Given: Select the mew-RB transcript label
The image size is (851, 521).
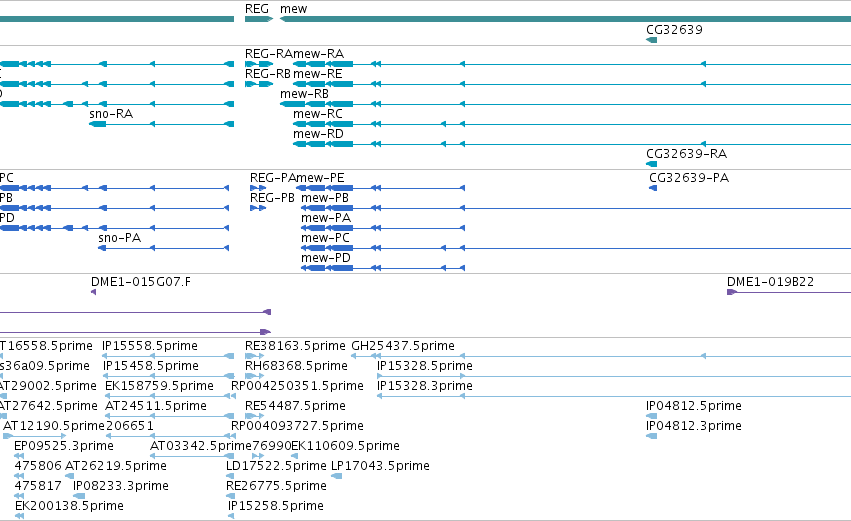Looking at the screenshot, I should pyautogui.click(x=304, y=94).
